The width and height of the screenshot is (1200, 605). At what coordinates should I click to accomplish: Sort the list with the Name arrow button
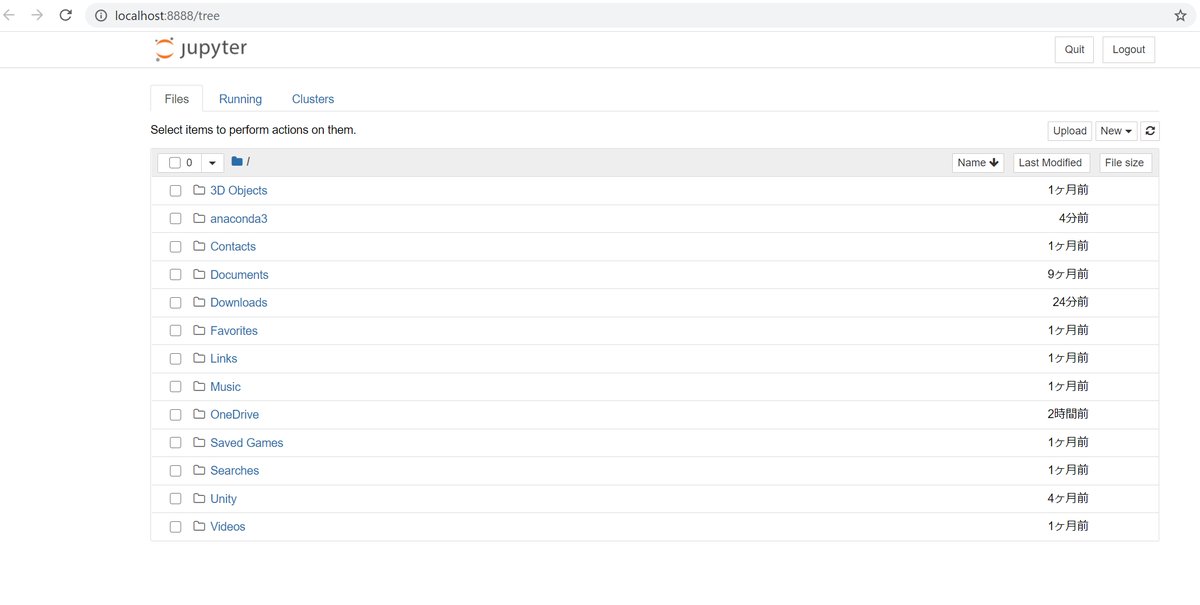[x=978, y=163]
